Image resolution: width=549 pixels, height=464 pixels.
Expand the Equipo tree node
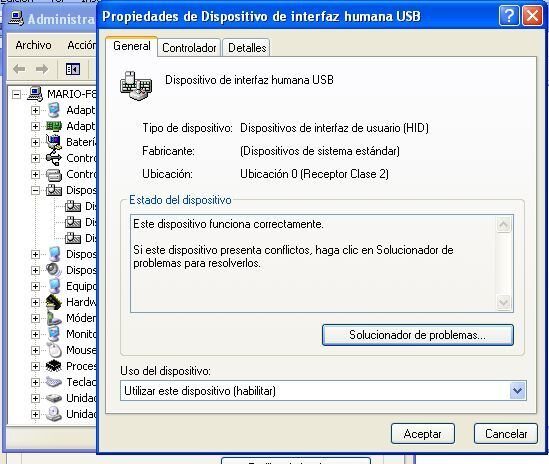click(x=35, y=286)
